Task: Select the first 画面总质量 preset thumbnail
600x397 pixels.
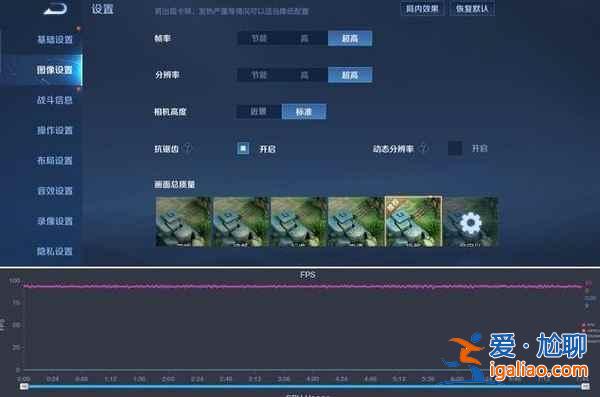Action: pyautogui.click(x=184, y=222)
